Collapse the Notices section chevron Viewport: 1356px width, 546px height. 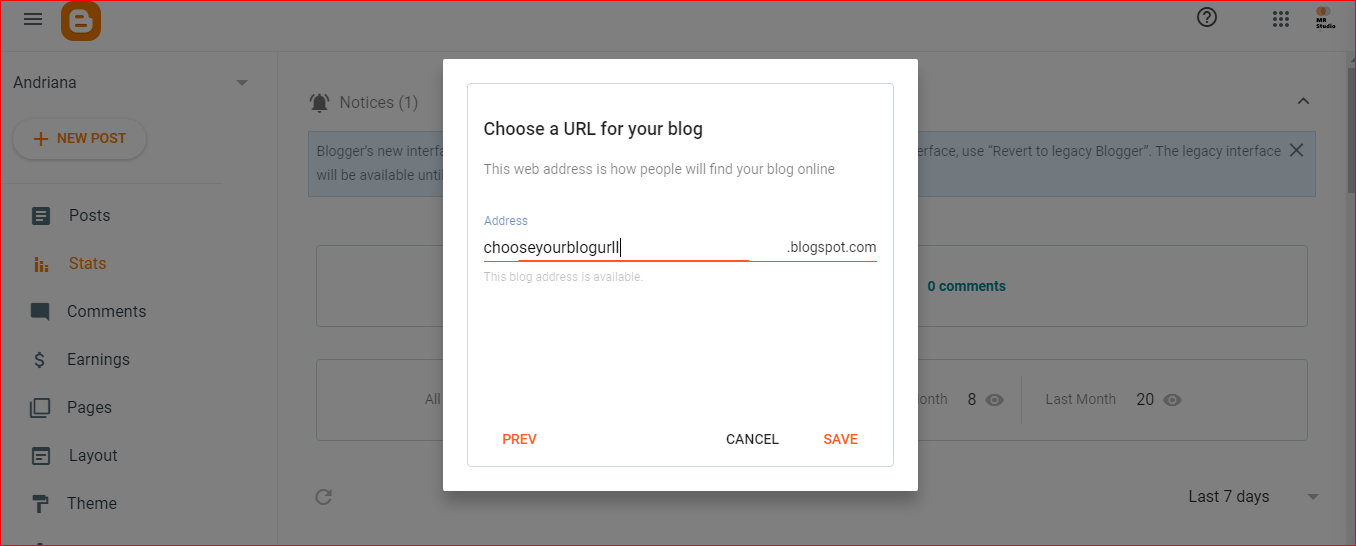point(1303,101)
